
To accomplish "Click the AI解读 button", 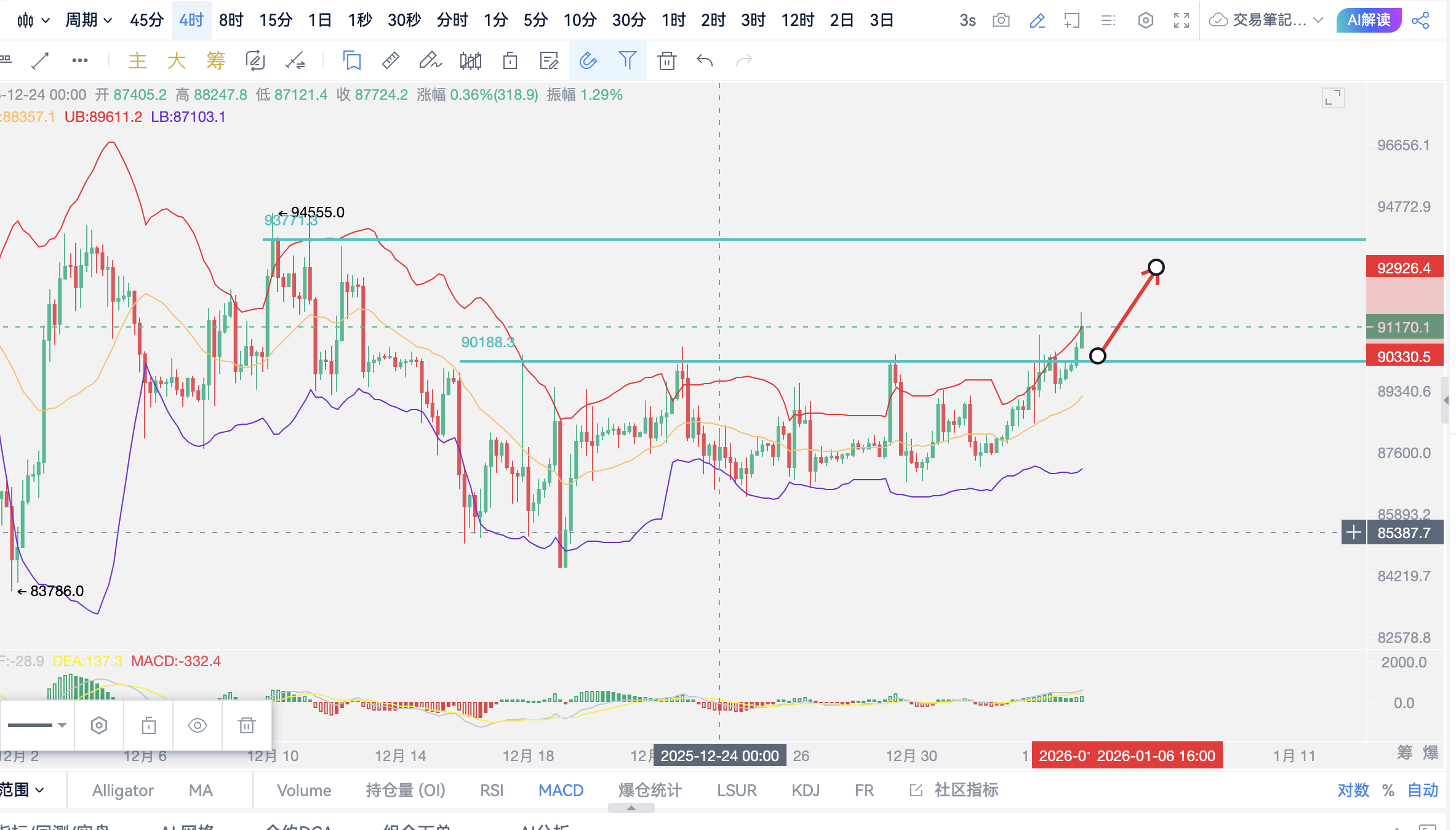I will (1369, 20).
